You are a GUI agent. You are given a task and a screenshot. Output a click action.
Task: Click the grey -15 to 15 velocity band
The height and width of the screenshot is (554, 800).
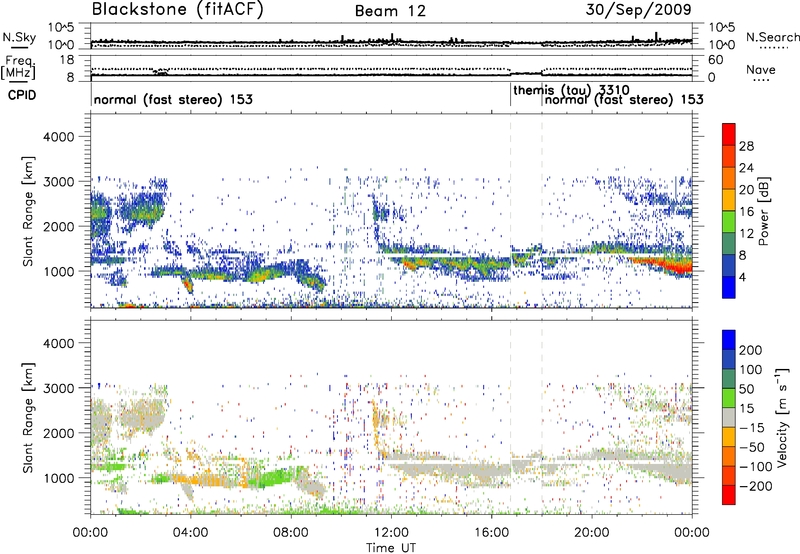pos(729,417)
